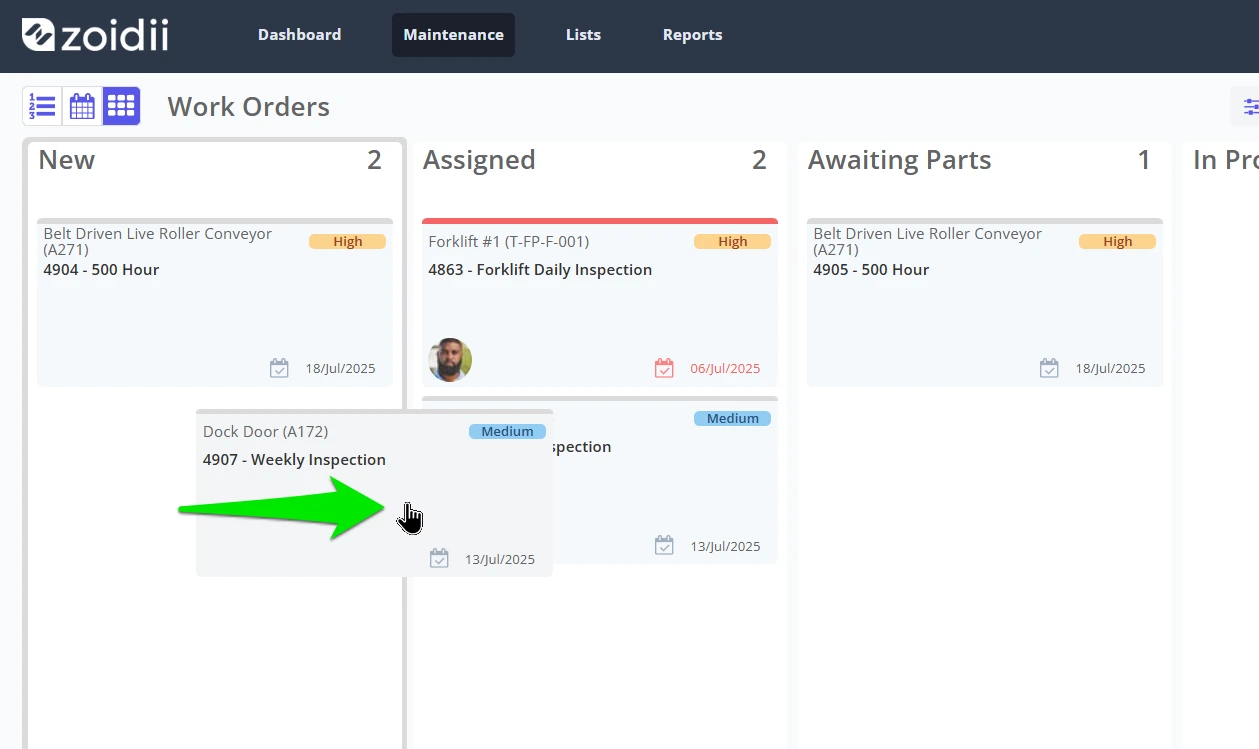Click Belt Driven conveyor asset in Awaiting Parts
This screenshot has width=1259, height=749.
927,241
